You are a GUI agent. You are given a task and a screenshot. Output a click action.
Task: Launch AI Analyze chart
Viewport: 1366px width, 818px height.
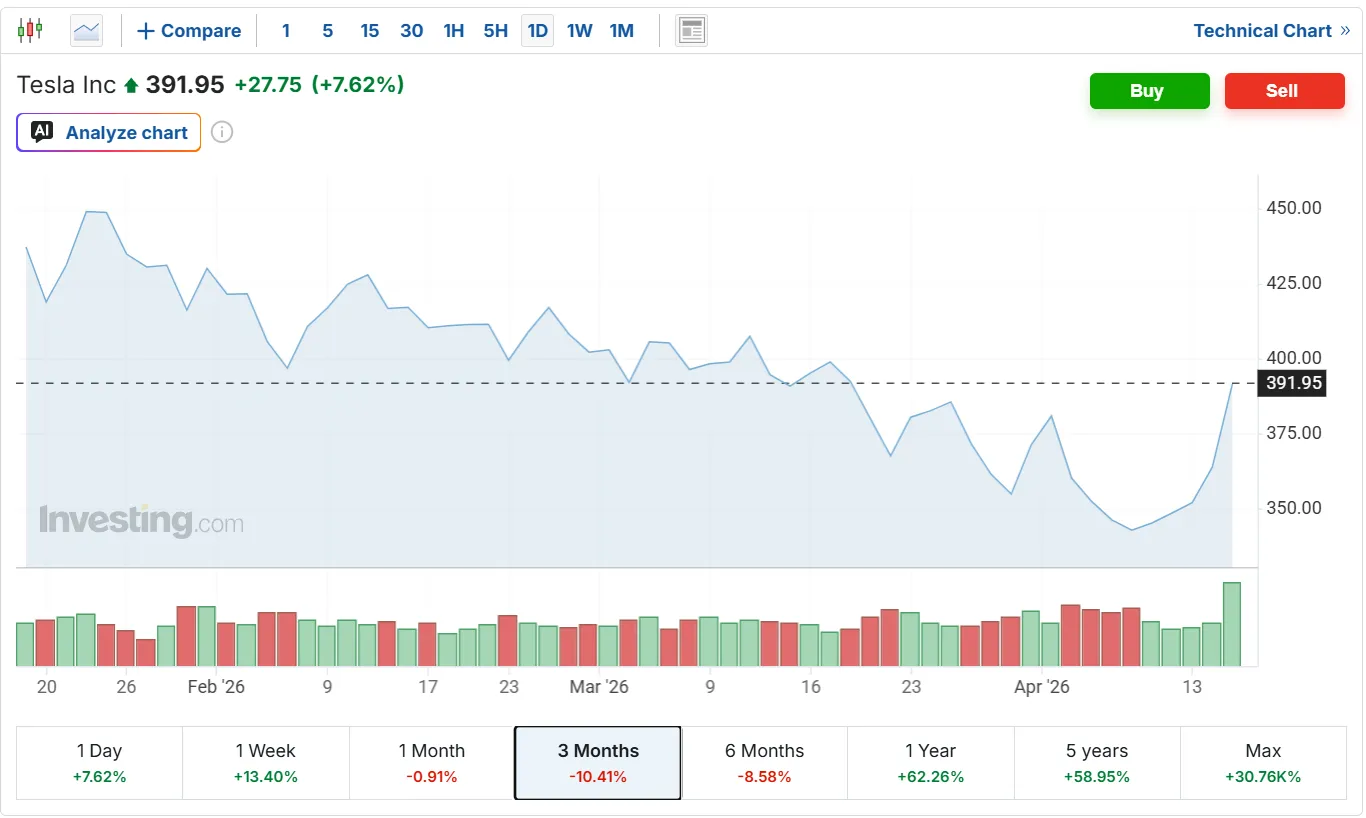click(x=109, y=132)
